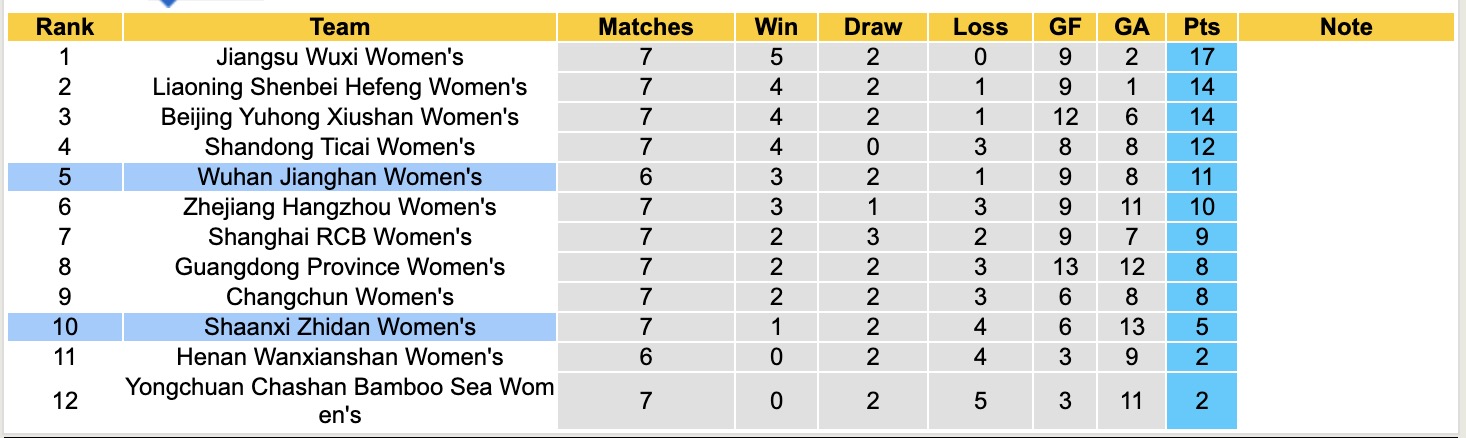
Task: Select Beijing Yuhong Xiushan Women's team
Action: 340,117
